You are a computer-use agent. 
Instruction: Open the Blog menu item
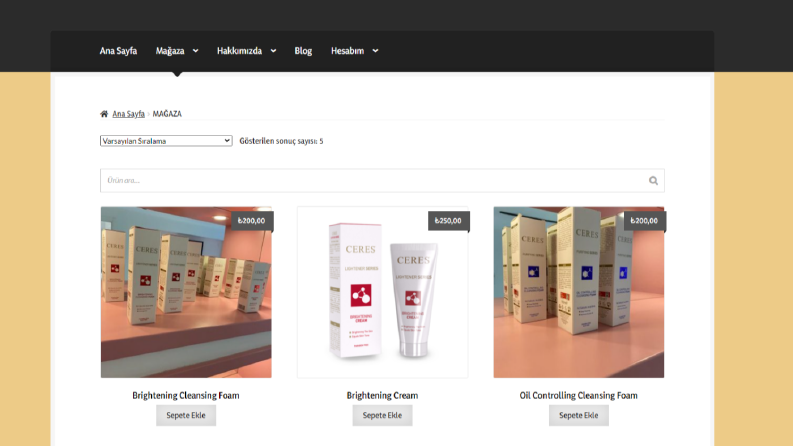coord(303,51)
